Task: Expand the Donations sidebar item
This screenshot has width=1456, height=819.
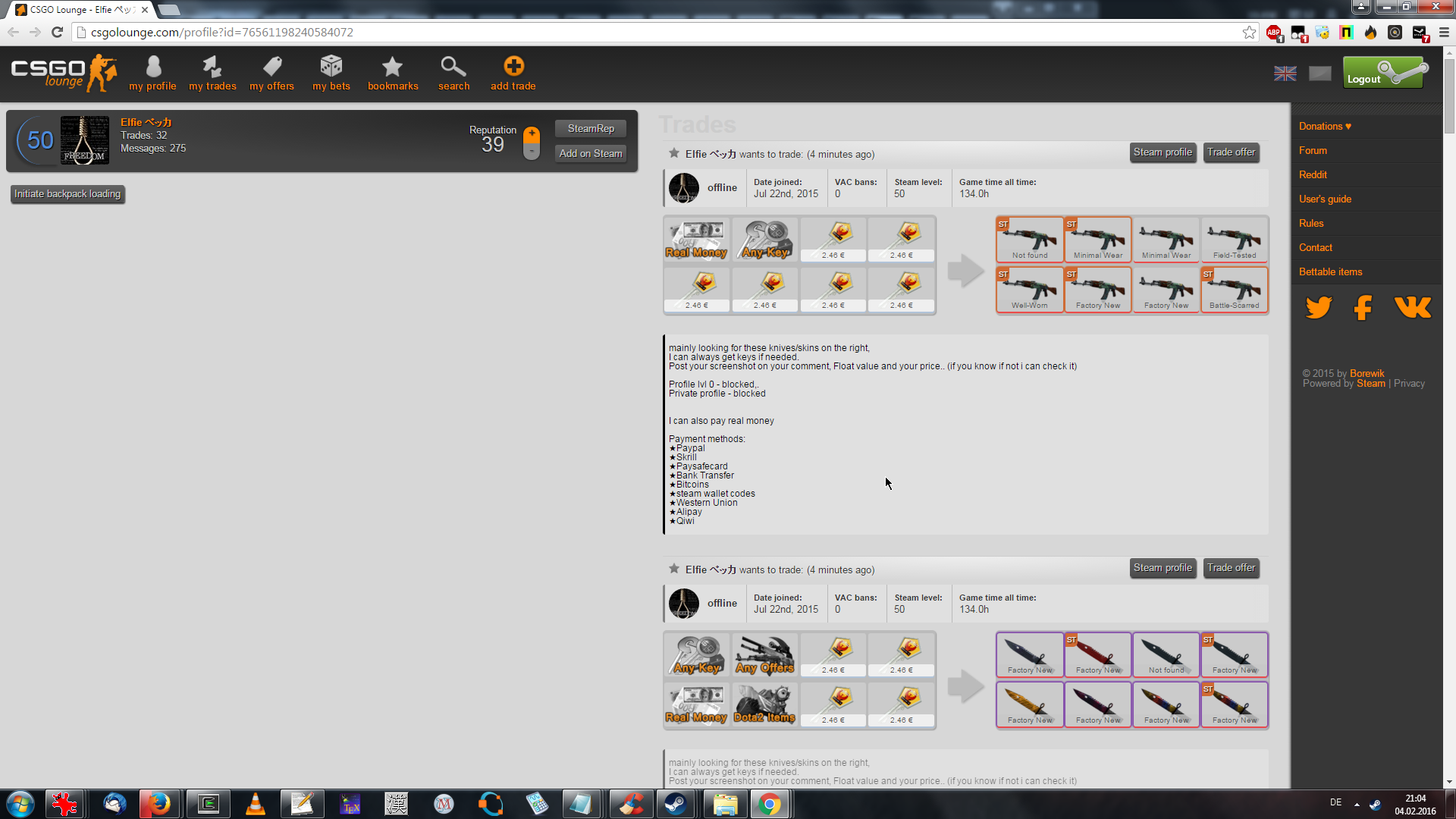Action: [1325, 127]
